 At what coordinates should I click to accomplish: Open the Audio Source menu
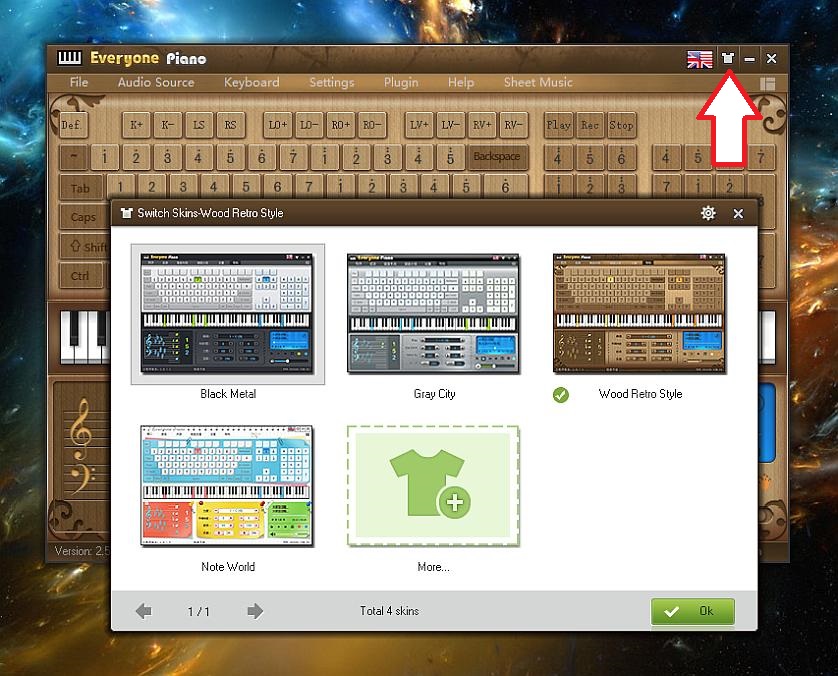click(x=156, y=82)
